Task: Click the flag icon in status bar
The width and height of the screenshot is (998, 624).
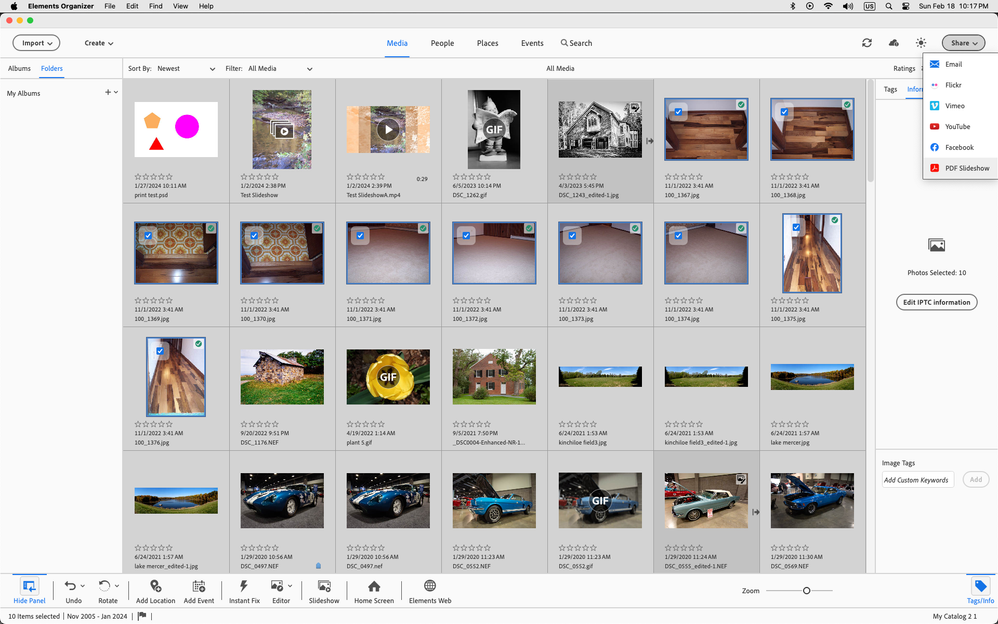Action: click(x=142, y=616)
